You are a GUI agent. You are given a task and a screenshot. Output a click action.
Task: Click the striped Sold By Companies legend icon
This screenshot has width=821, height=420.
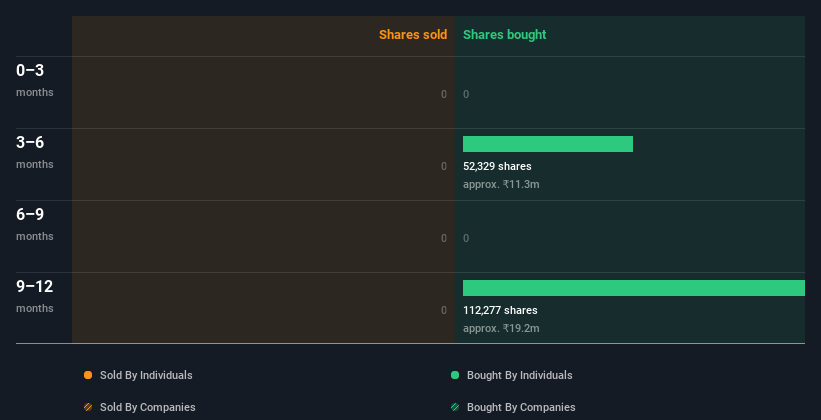click(x=88, y=407)
